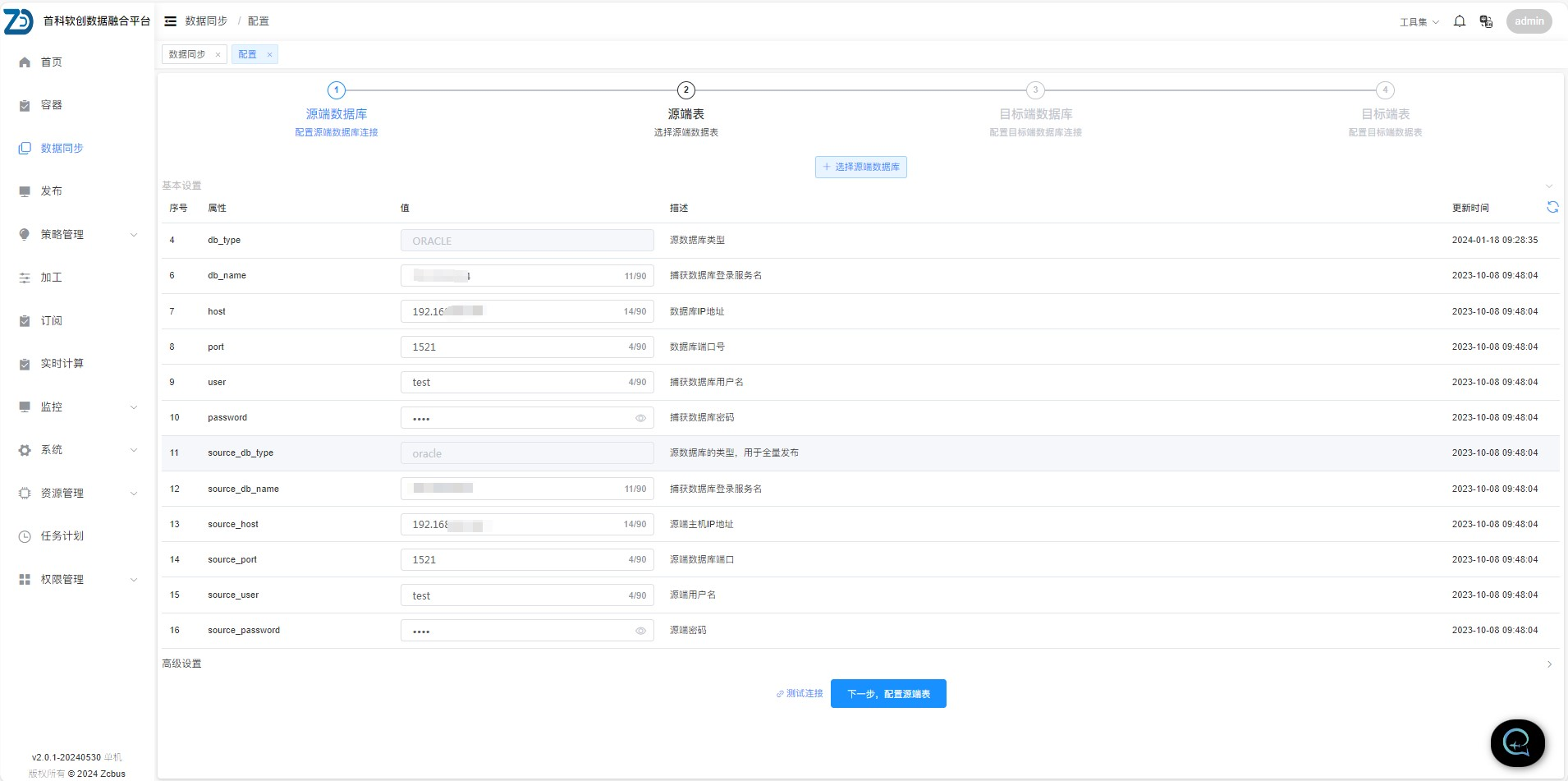Click the user value field
Image resolution: width=1568 pixels, height=781 pixels.
(527, 382)
